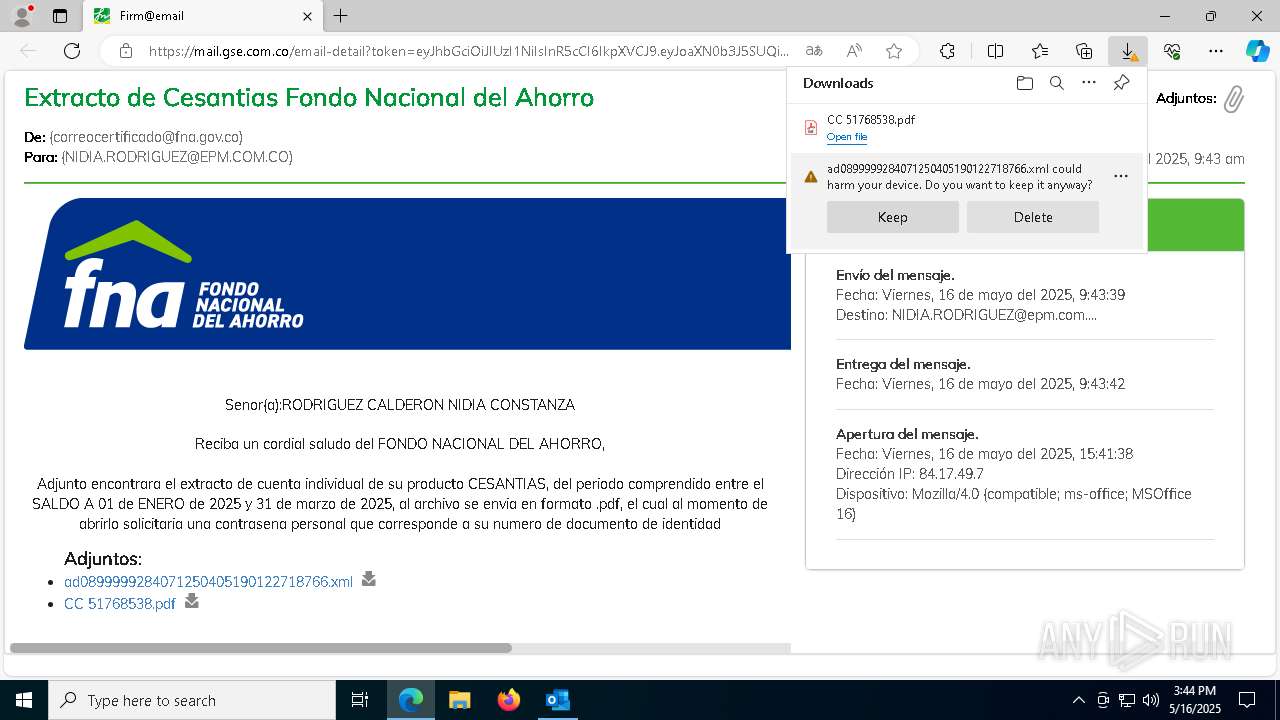Search within downloads
Screen dimensions: 1280x720
(x=1056, y=83)
